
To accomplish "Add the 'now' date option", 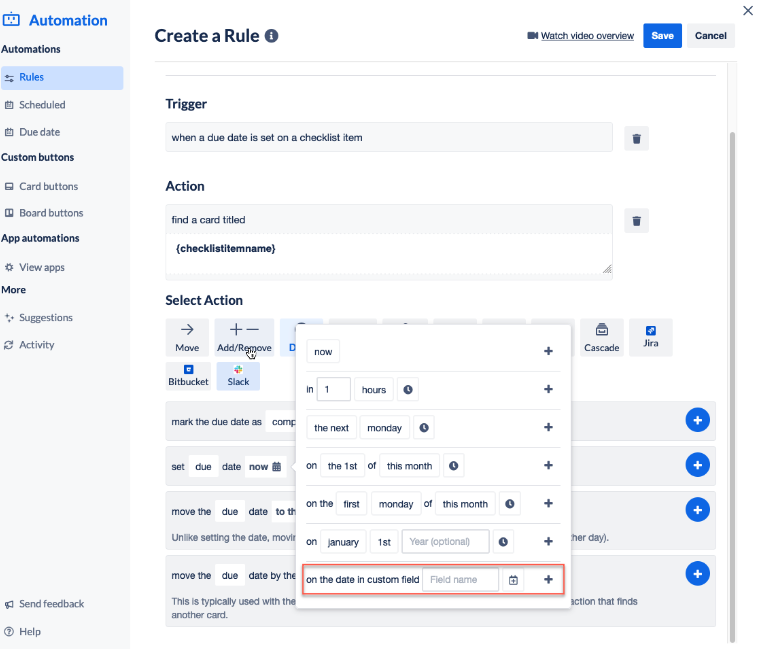I will click(x=548, y=351).
